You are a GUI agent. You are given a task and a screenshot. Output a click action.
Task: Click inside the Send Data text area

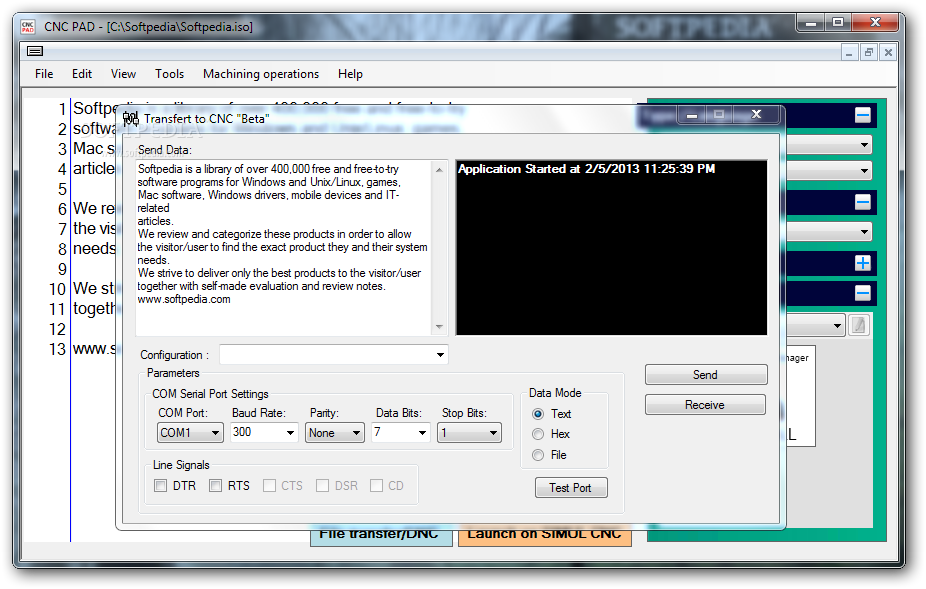tap(284, 247)
